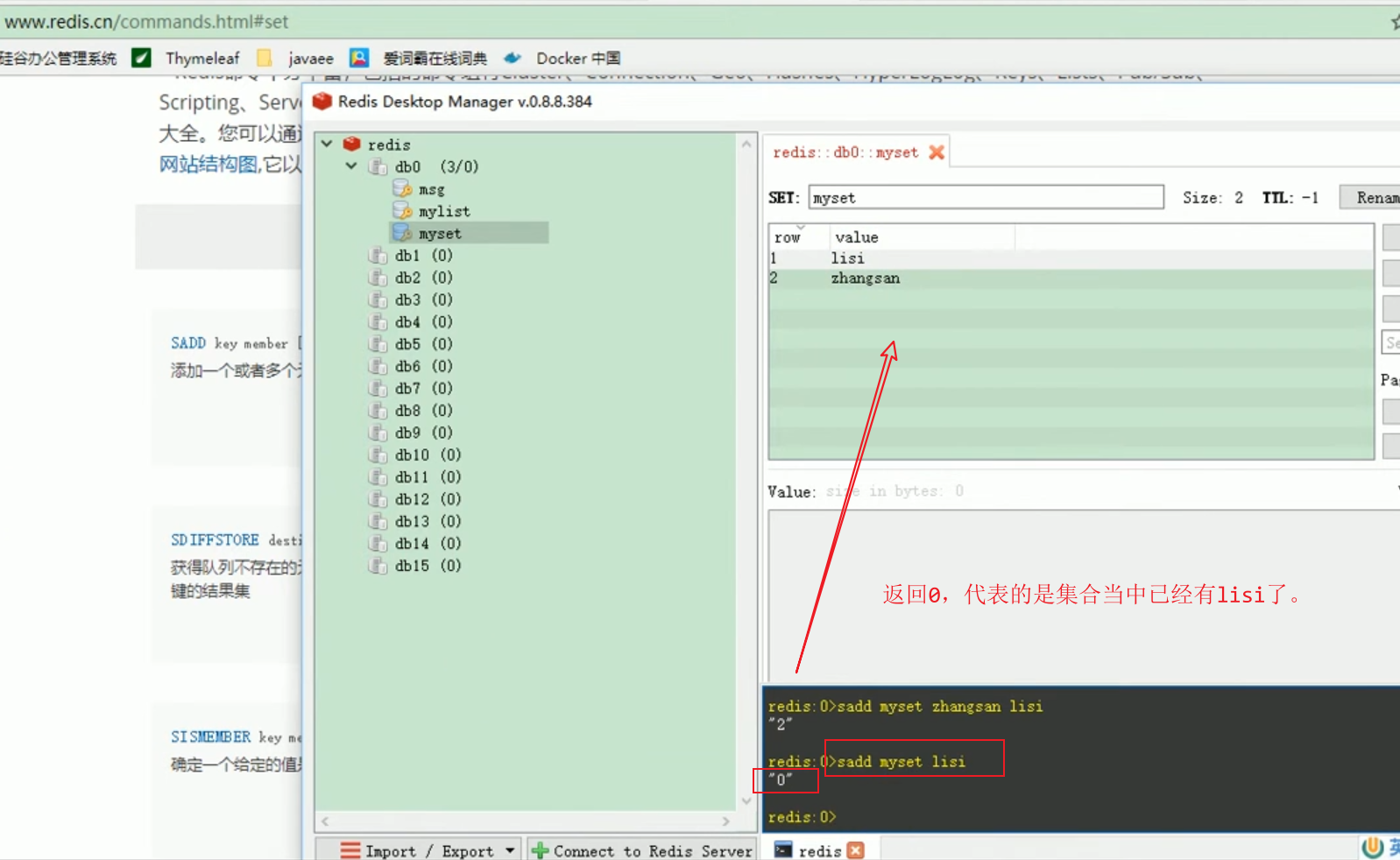
Task: Select the lisi value row
Action: [x=1071, y=258]
